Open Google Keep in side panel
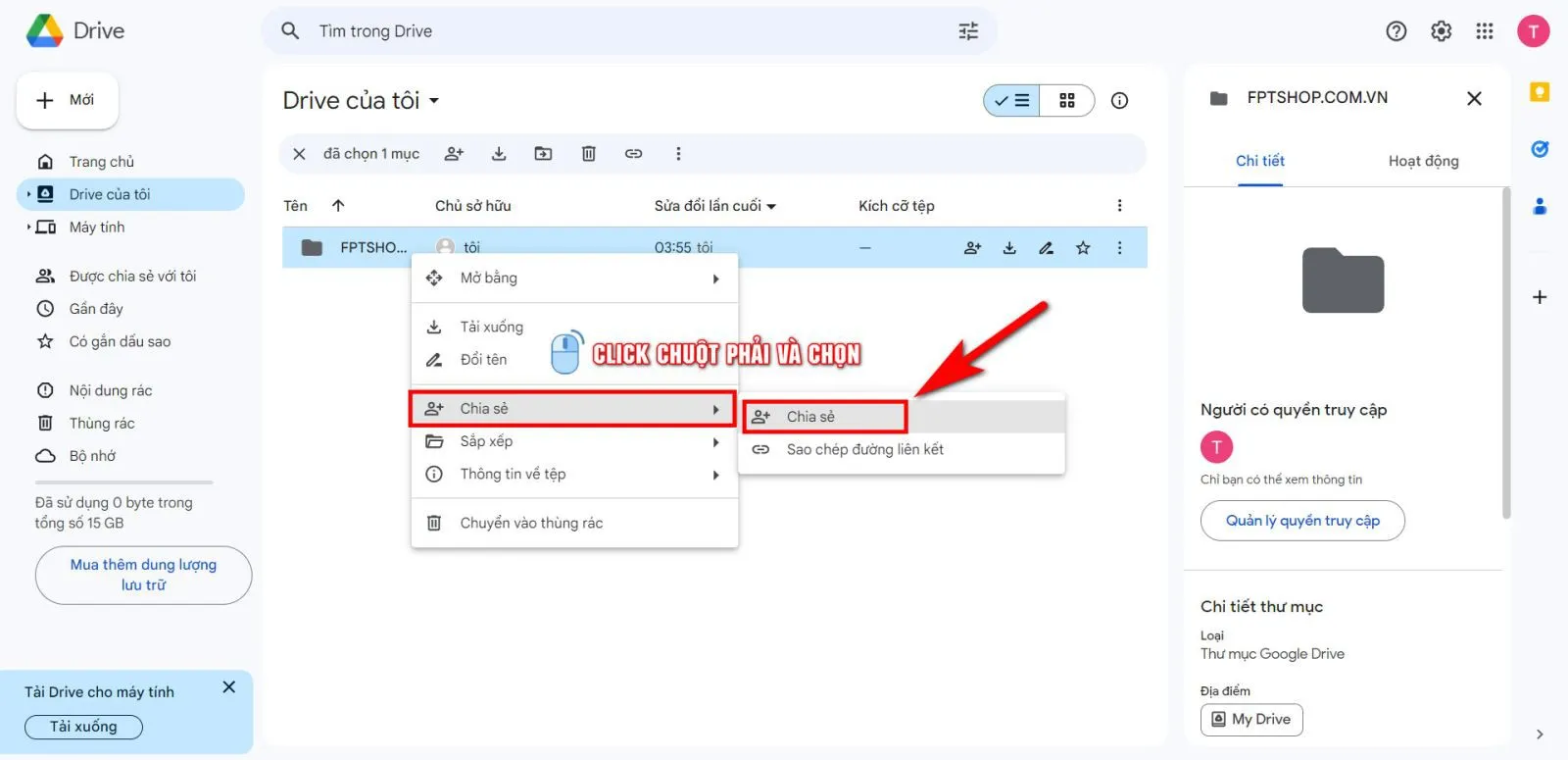 tap(1540, 92)
